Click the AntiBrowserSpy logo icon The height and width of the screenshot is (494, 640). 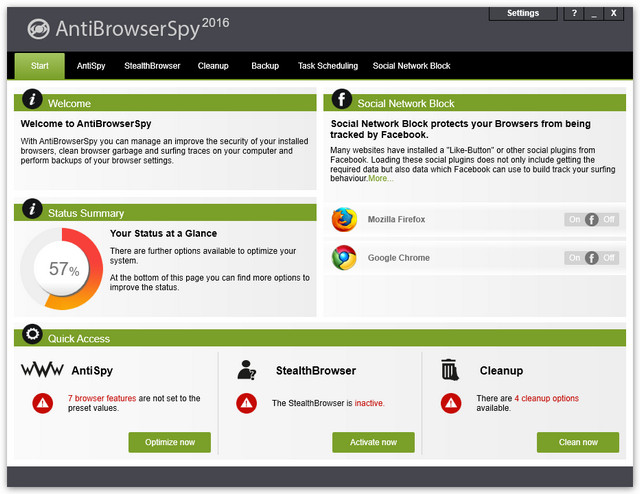38,29
